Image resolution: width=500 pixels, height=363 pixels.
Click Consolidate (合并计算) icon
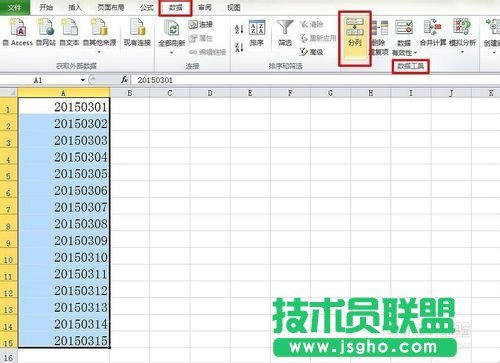coord(433,33)
